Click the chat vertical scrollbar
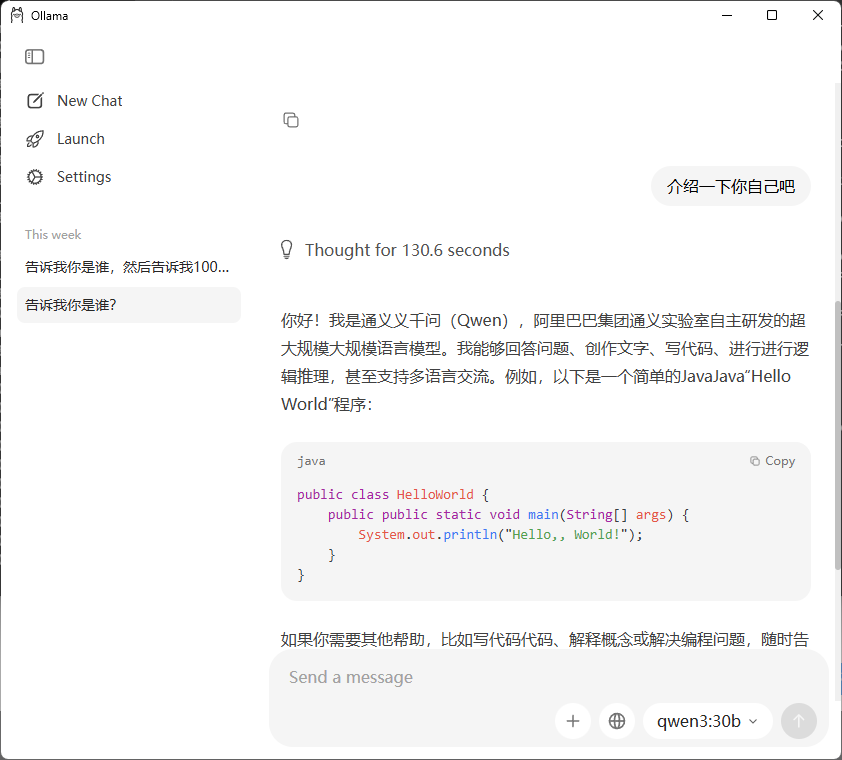Image resolution: width=842 pixels, height=760 pixels. [838, 435]
